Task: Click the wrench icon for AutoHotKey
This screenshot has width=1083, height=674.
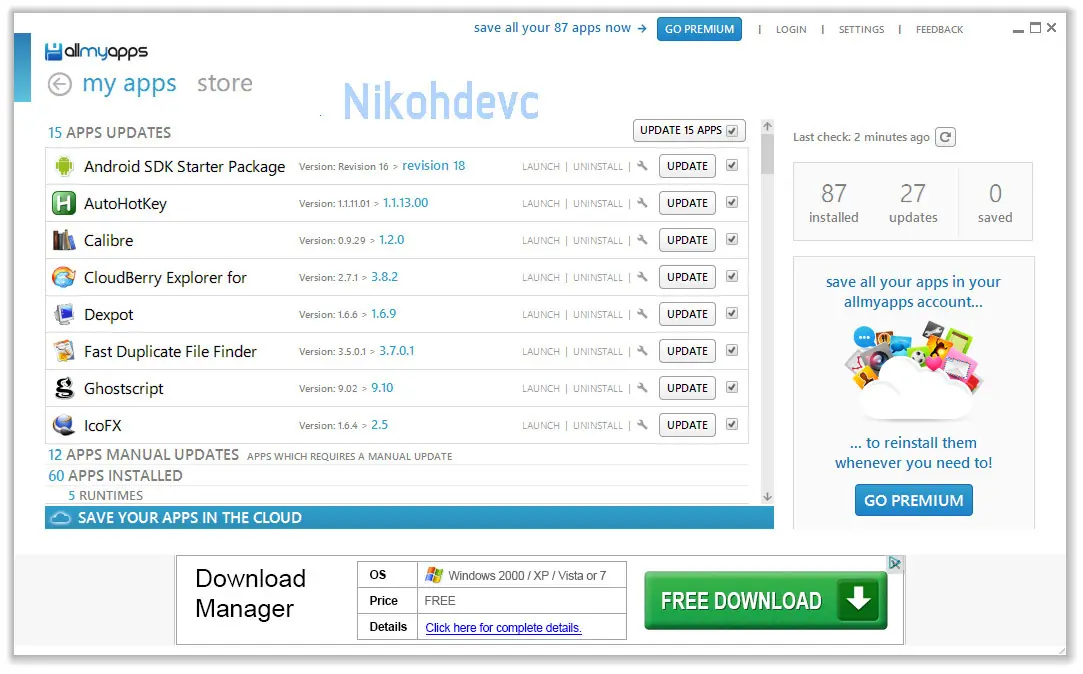Action: 642,203
